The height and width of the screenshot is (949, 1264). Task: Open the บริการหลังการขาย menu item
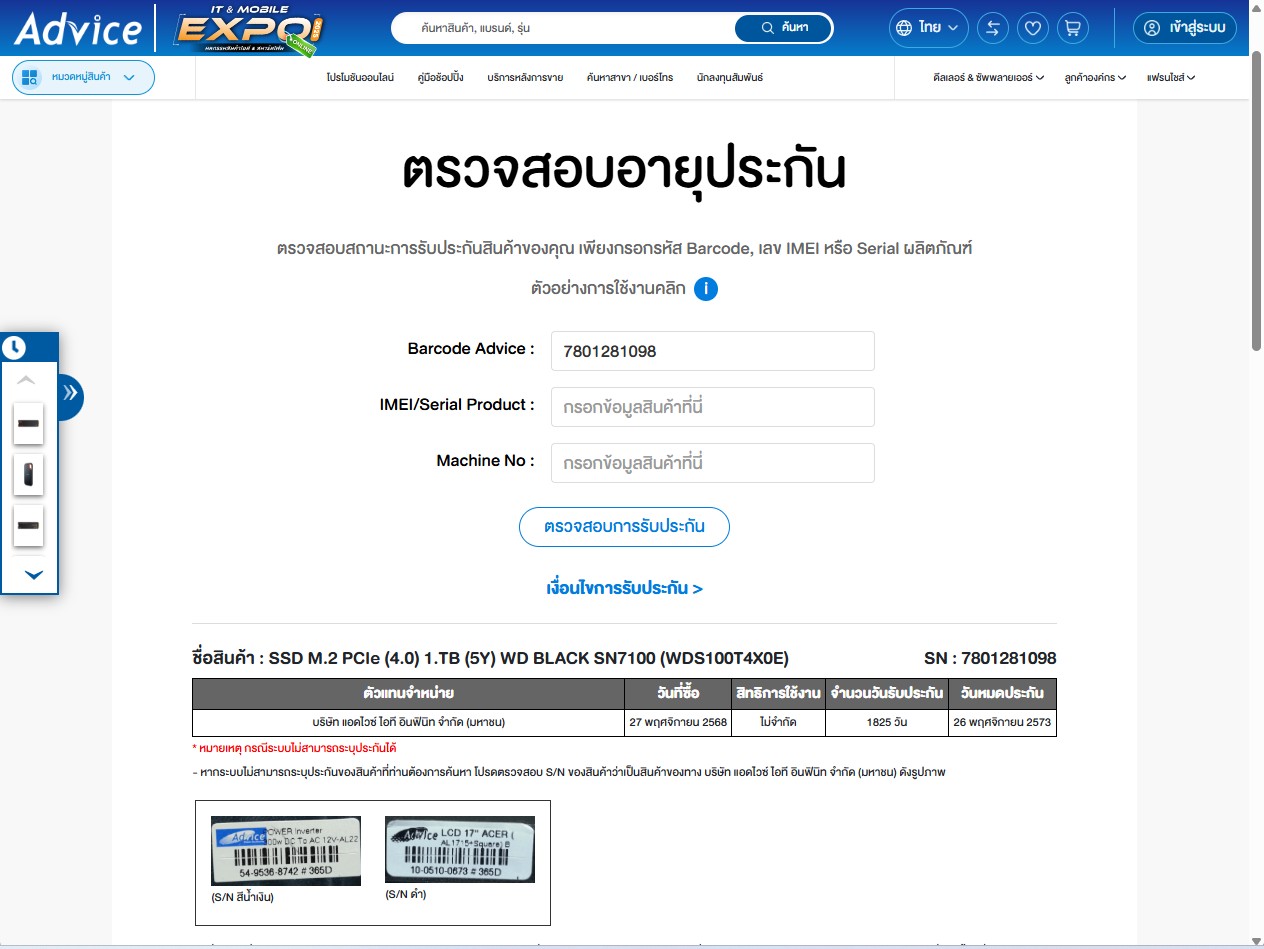(525, 77)
